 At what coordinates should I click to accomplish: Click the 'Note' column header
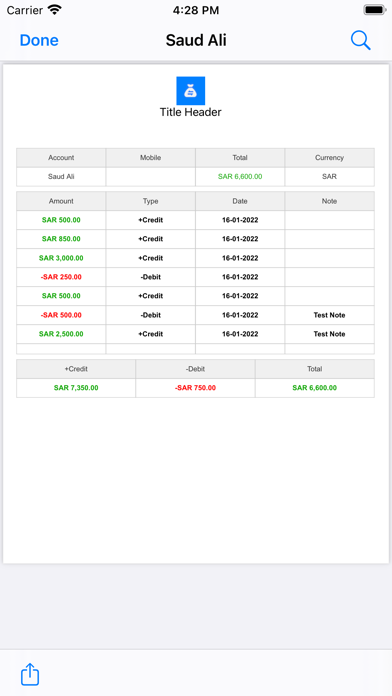click(329, 201)
